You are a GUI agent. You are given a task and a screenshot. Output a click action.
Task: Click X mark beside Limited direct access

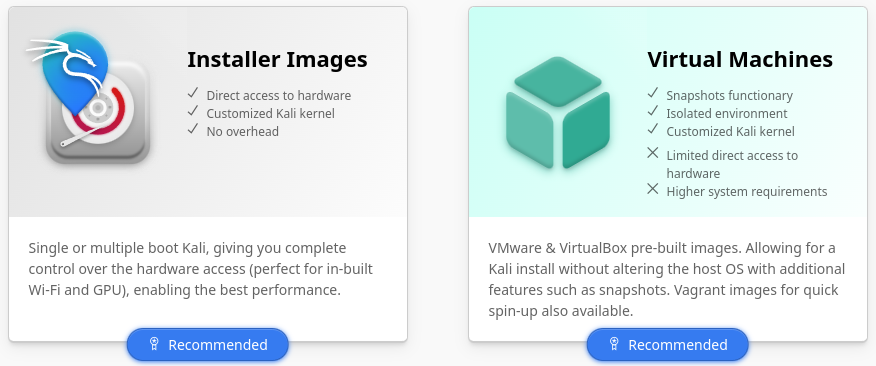(x=653, y=152)
